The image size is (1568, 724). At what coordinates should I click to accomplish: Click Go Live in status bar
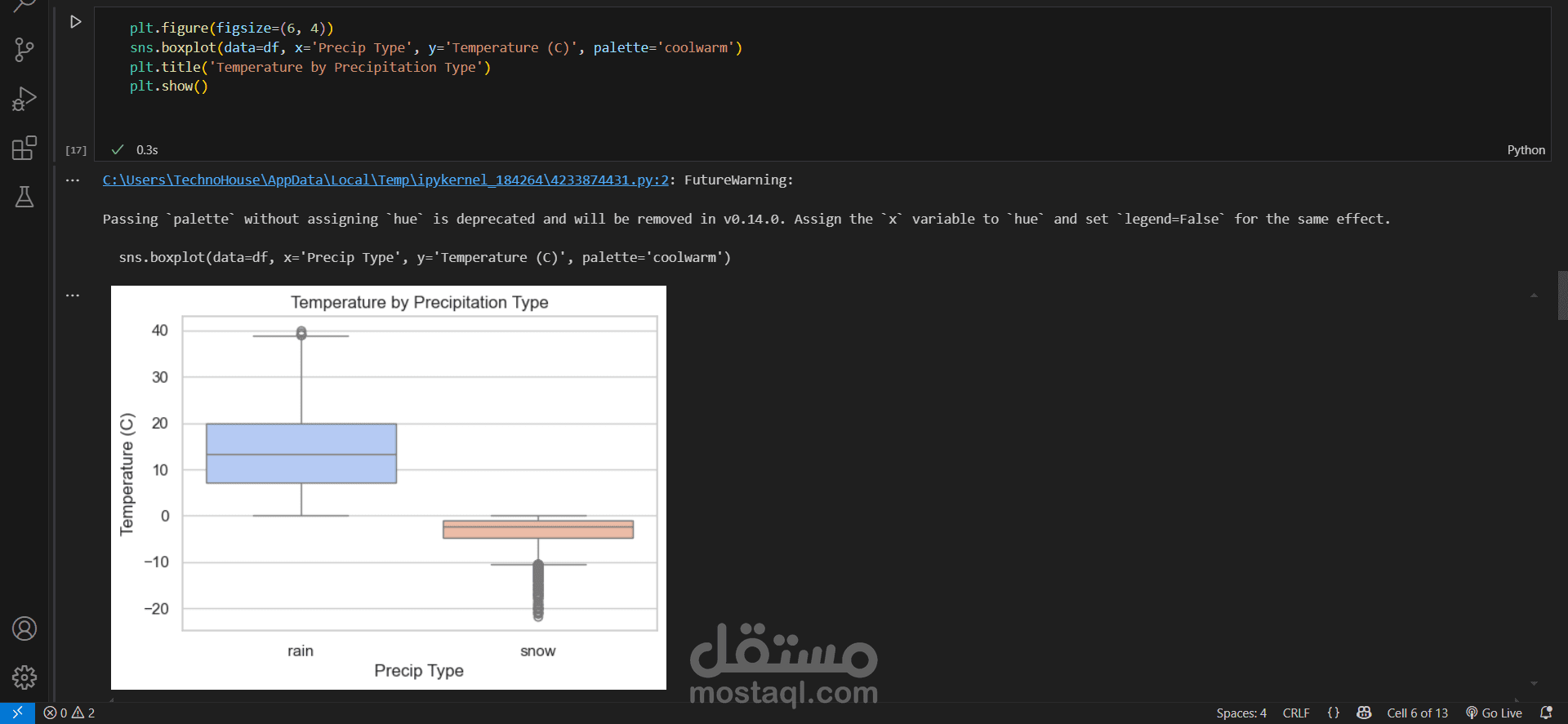(1494, 713)
